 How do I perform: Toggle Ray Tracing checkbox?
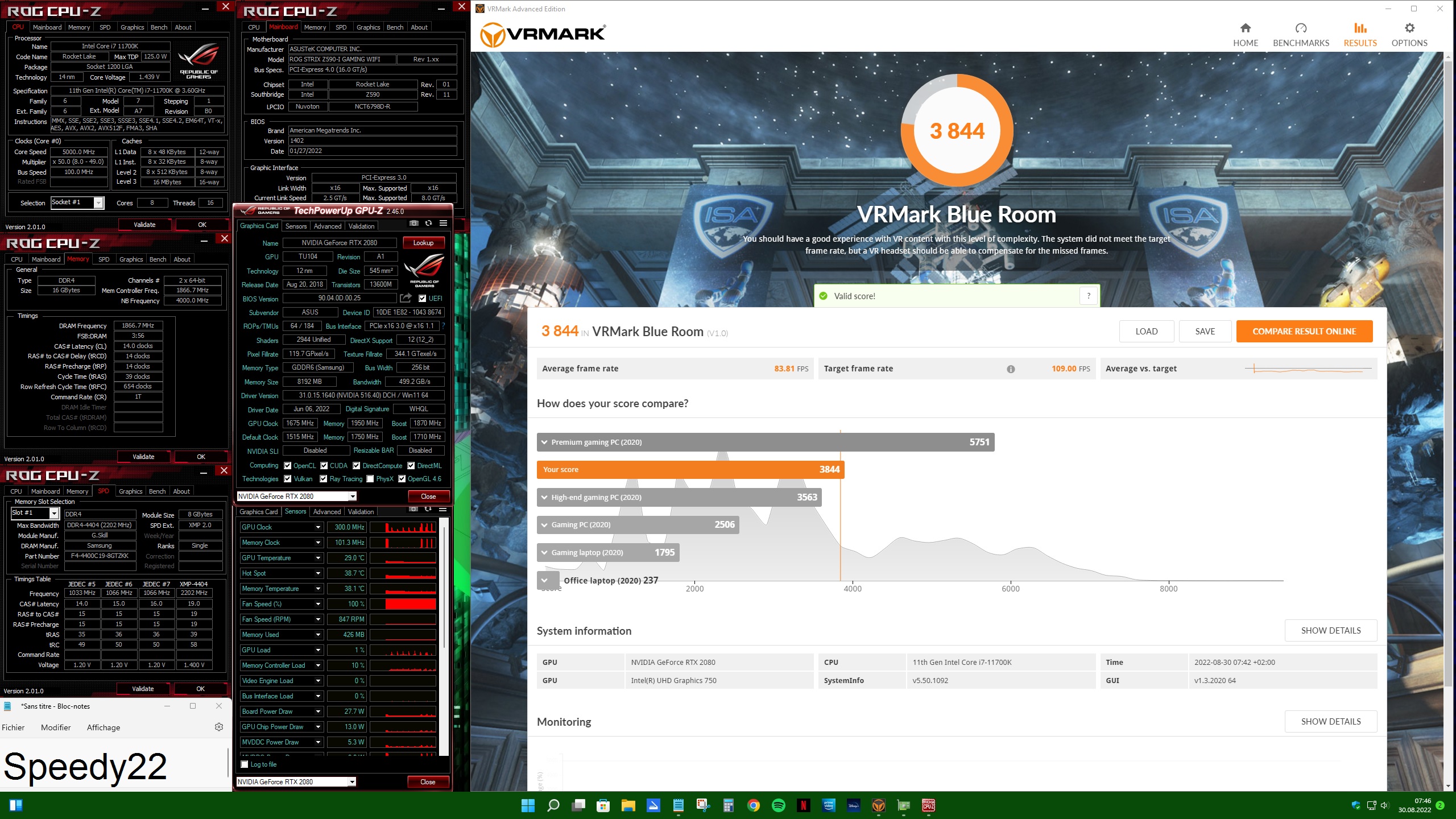click(323, 479)
